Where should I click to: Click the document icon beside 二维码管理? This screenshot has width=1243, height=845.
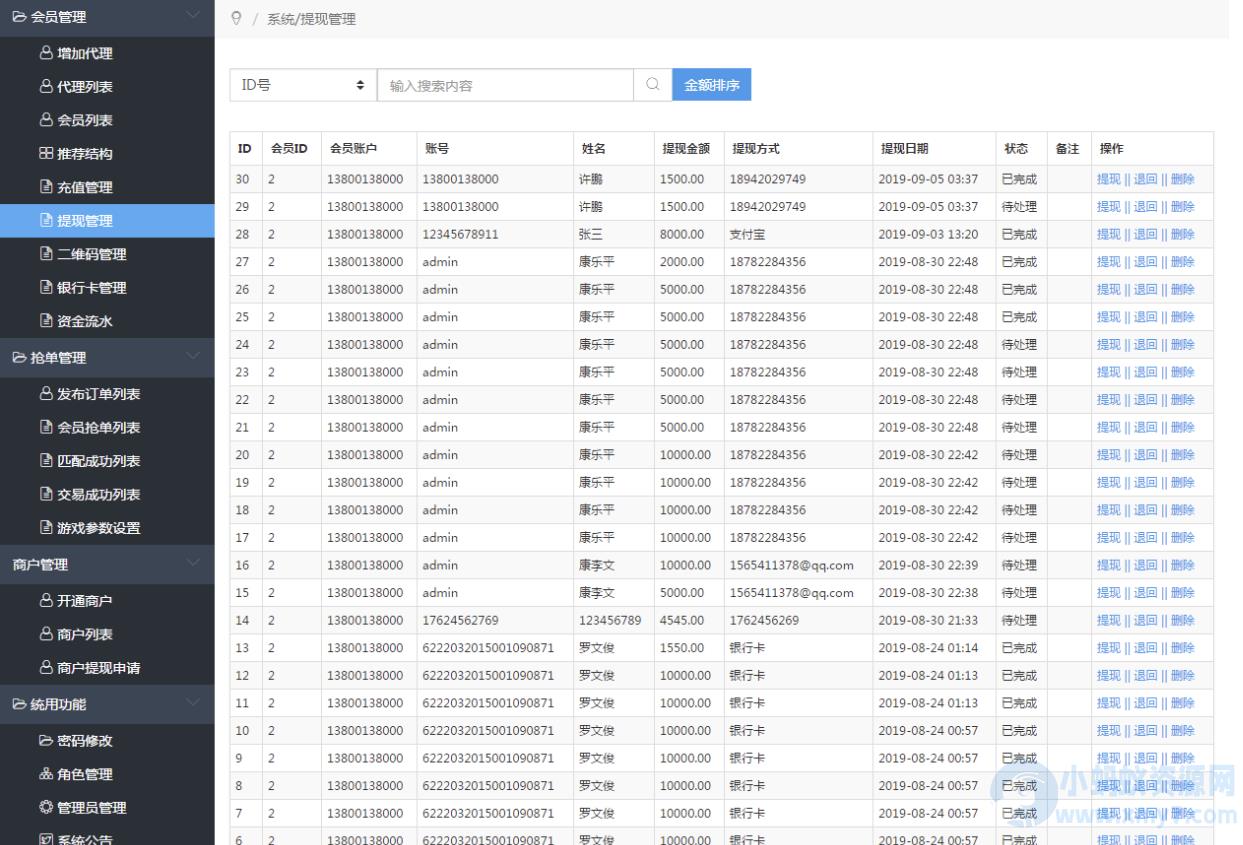(x=46, y=254)
